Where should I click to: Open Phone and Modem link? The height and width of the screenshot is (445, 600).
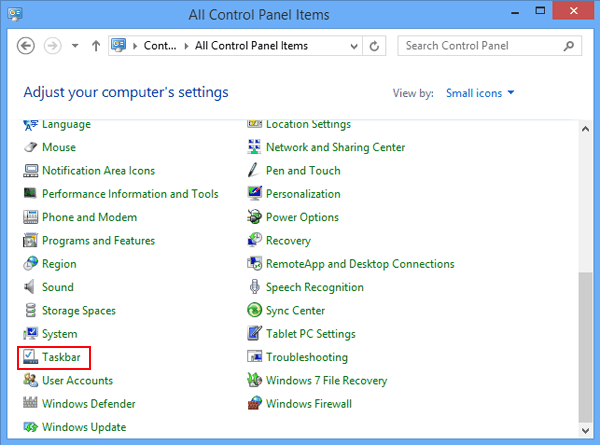tap(90, 217)
